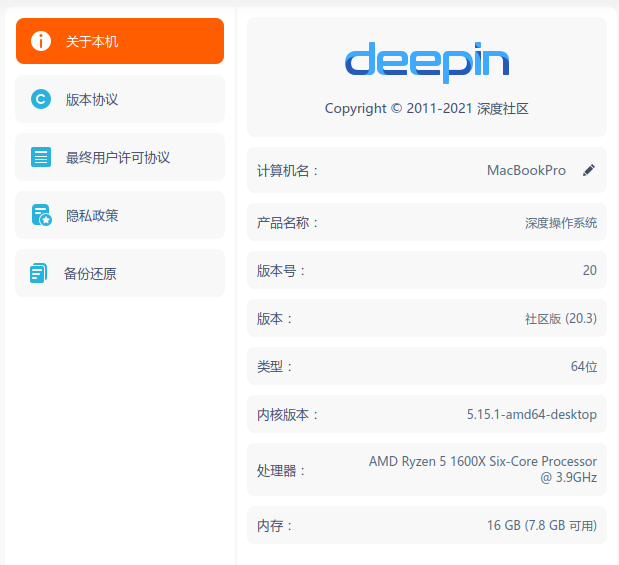This screenshot has height=565, width=619.
Task: Open the 隐私政策 section
Action: 120,215
